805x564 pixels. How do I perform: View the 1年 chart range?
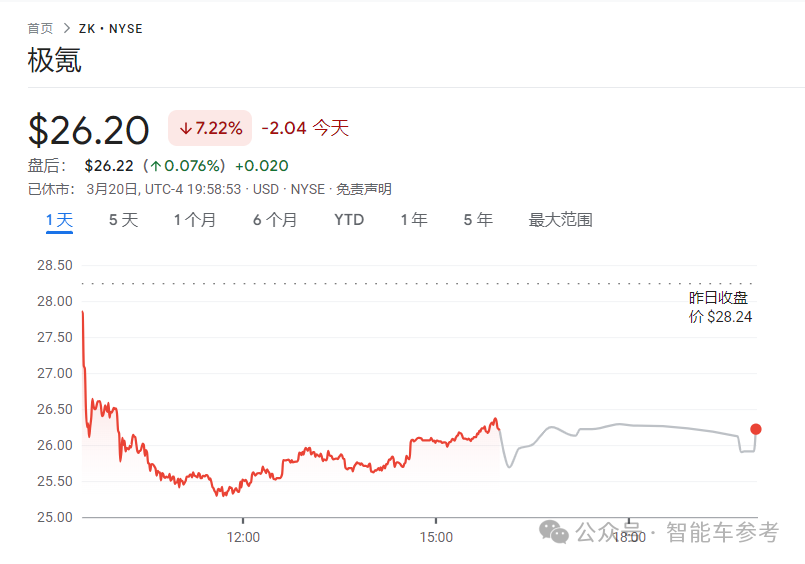(x=414, y=220)
